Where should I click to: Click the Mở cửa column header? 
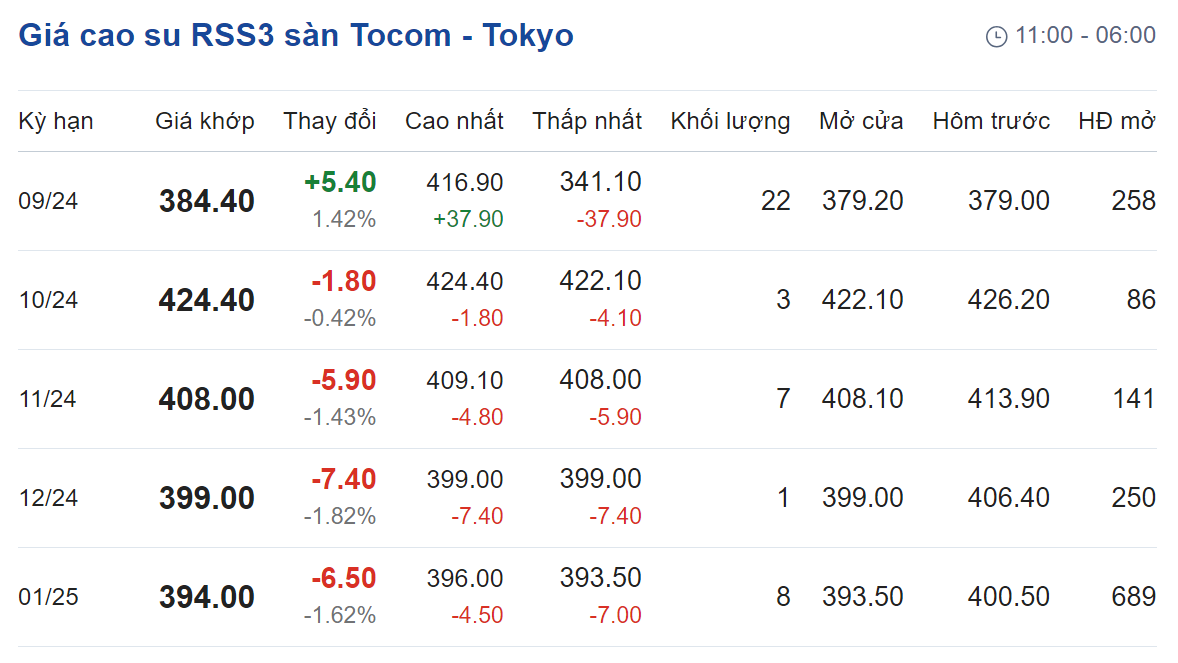[x=861, y=121]
